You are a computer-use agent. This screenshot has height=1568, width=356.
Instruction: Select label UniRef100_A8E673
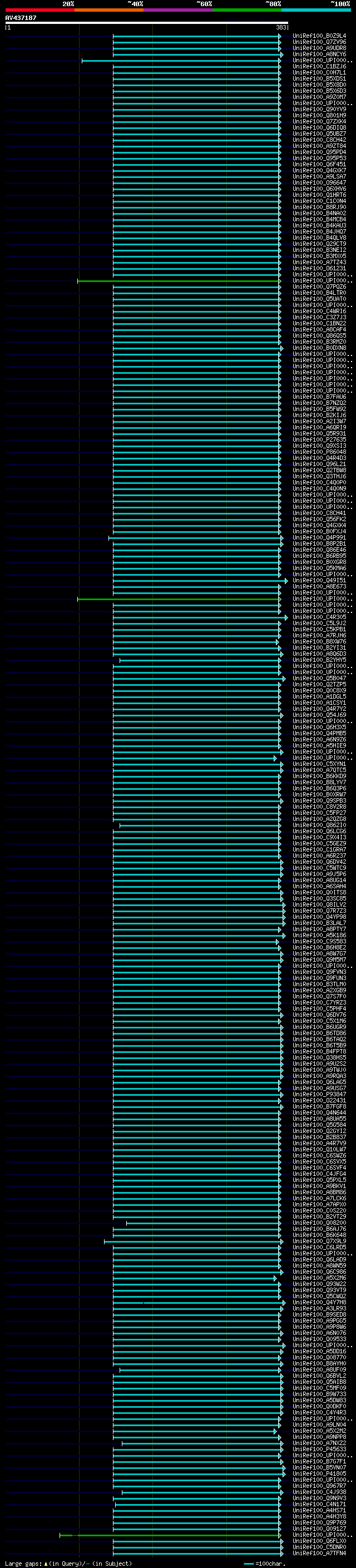[319, 586]
